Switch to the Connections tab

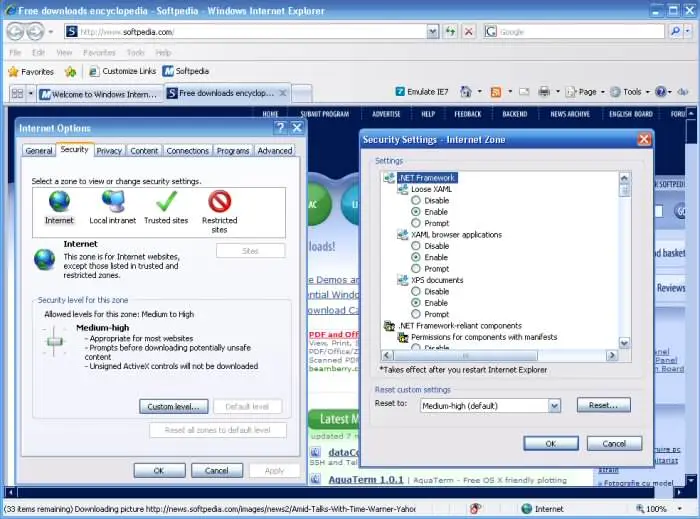coord(188,151)
